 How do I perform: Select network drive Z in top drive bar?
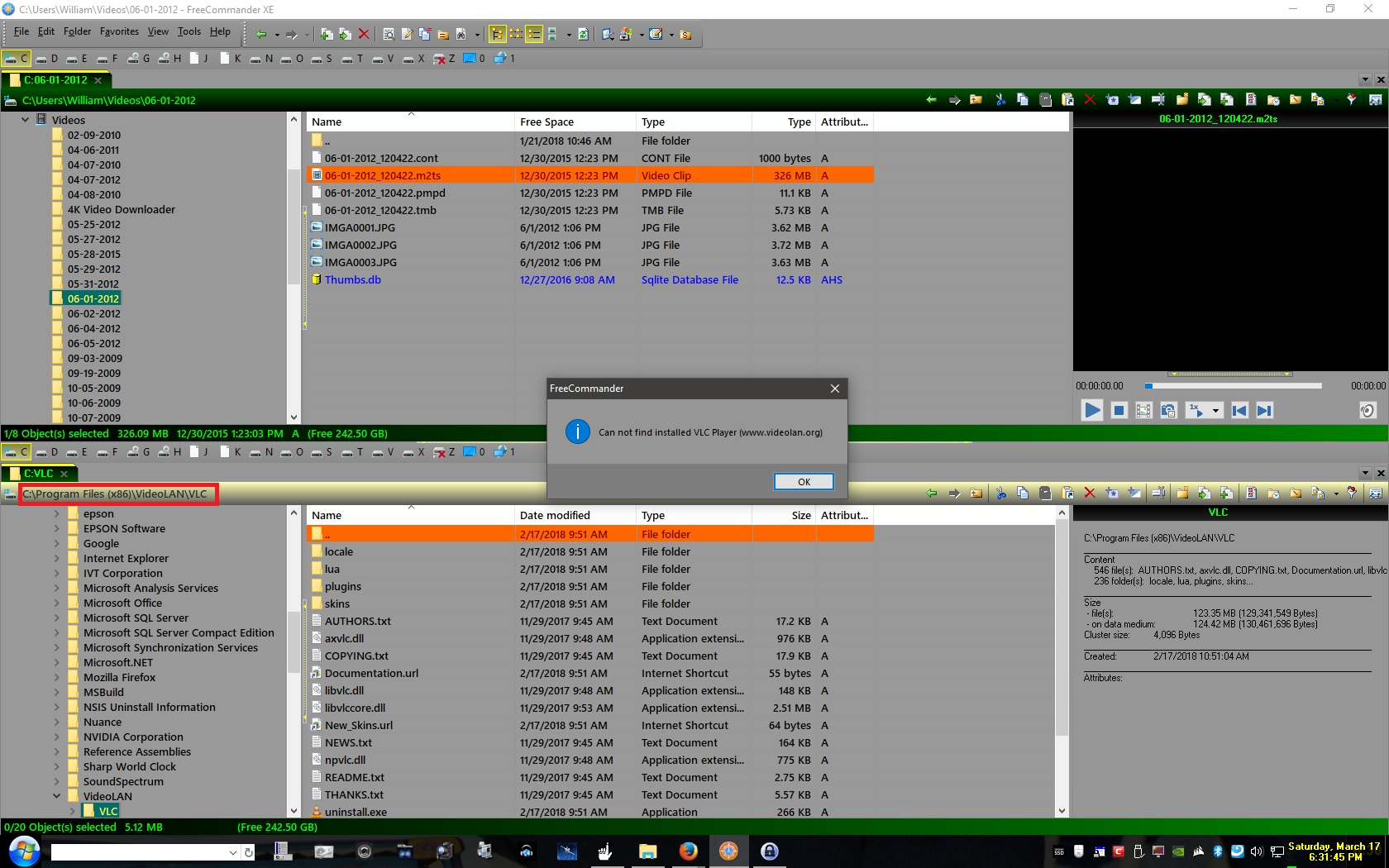click(x=446, y=59)
